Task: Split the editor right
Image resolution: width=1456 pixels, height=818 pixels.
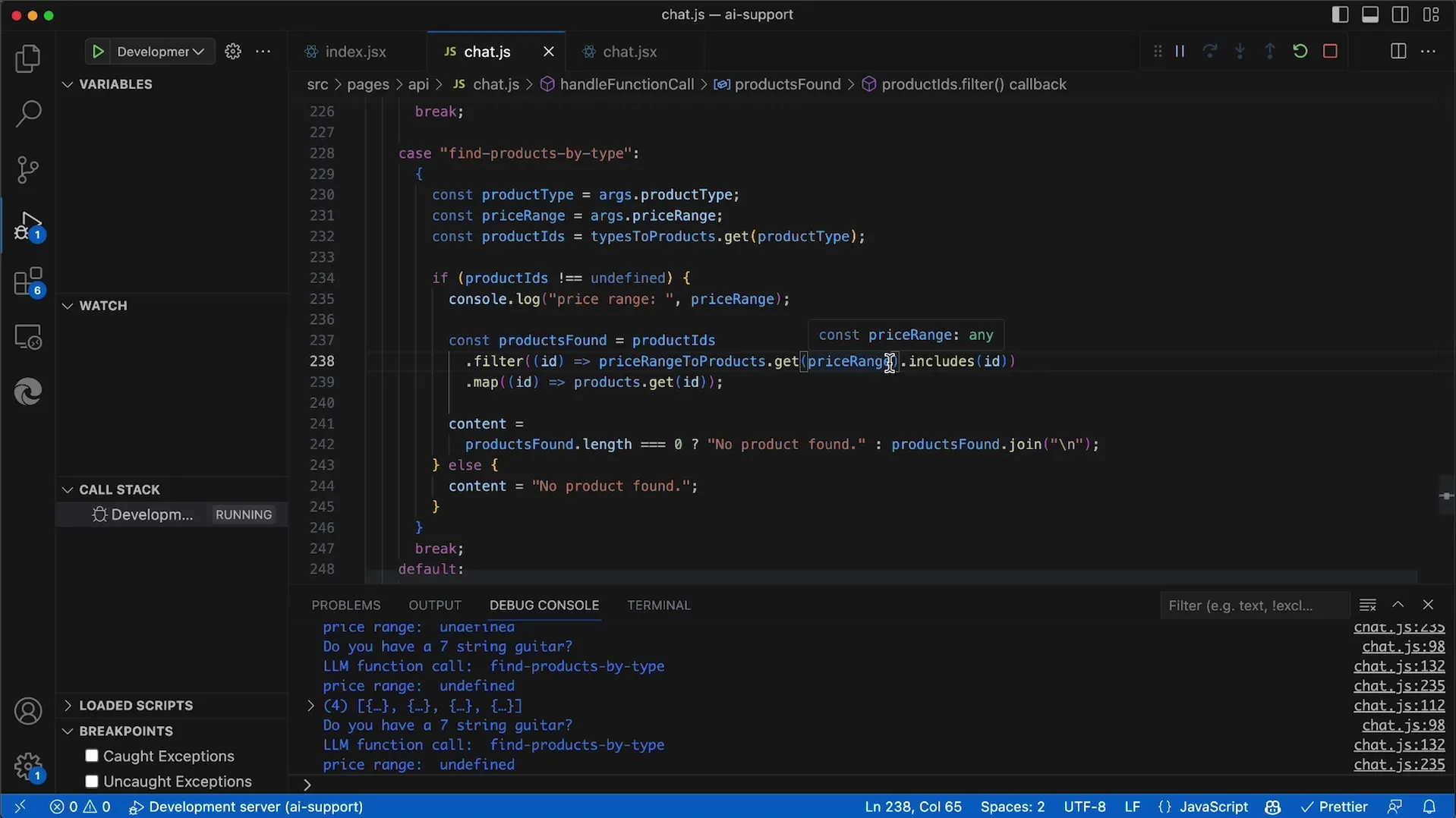Action: tap(1398, 52)
